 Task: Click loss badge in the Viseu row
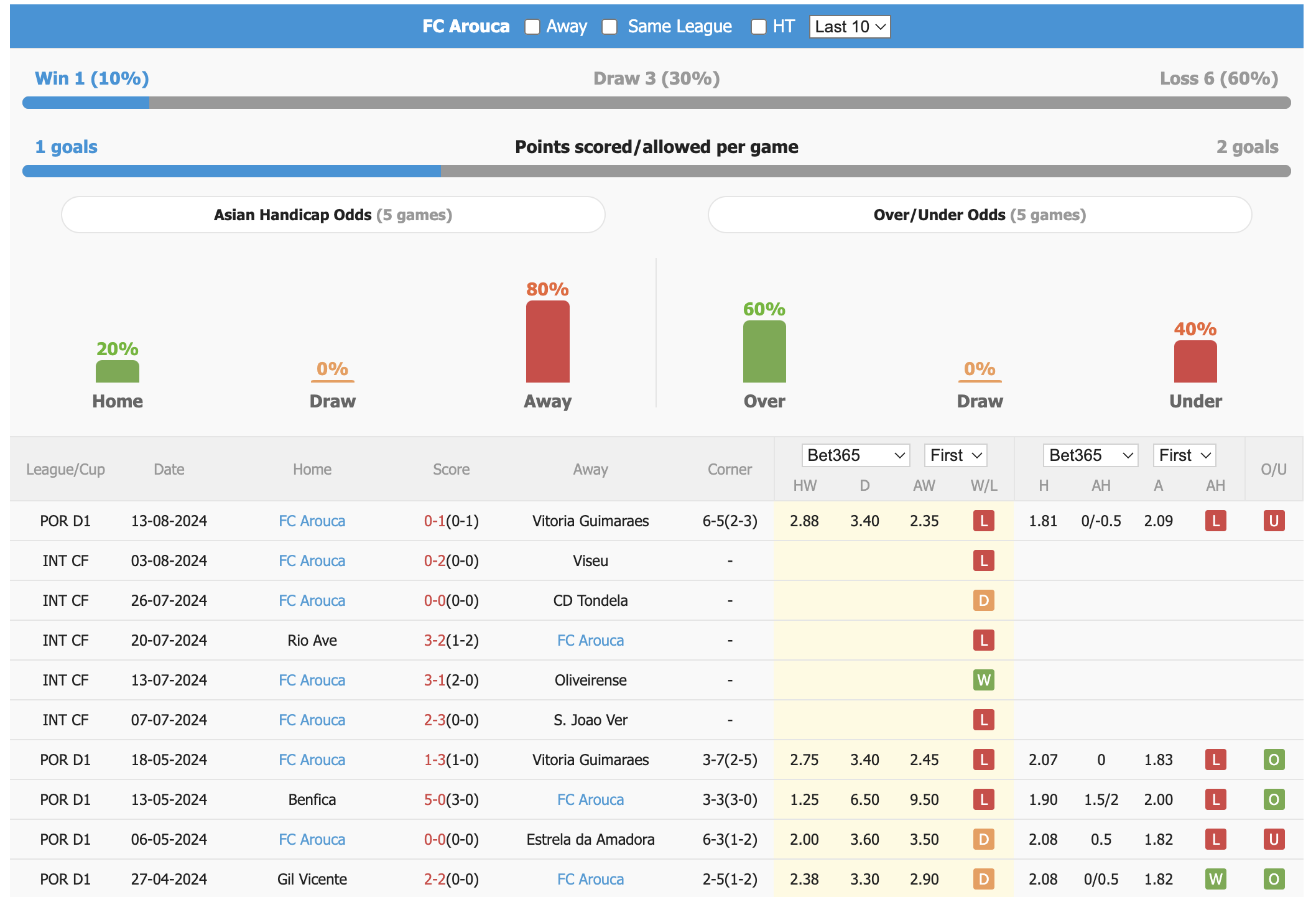point(984,560)
